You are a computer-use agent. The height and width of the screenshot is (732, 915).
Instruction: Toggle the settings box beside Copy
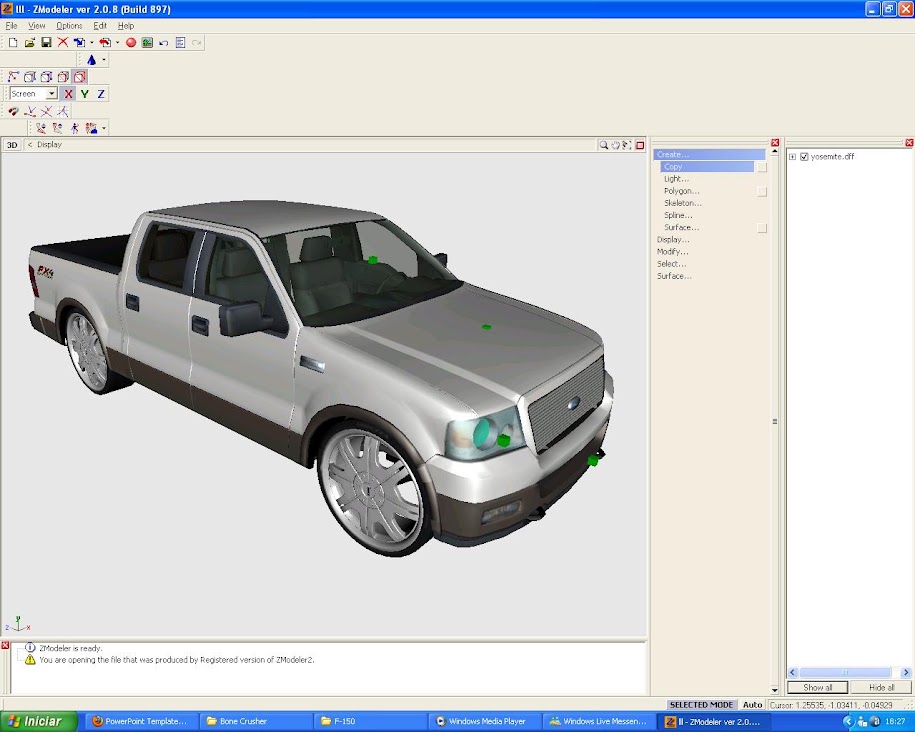pos(762,167)
